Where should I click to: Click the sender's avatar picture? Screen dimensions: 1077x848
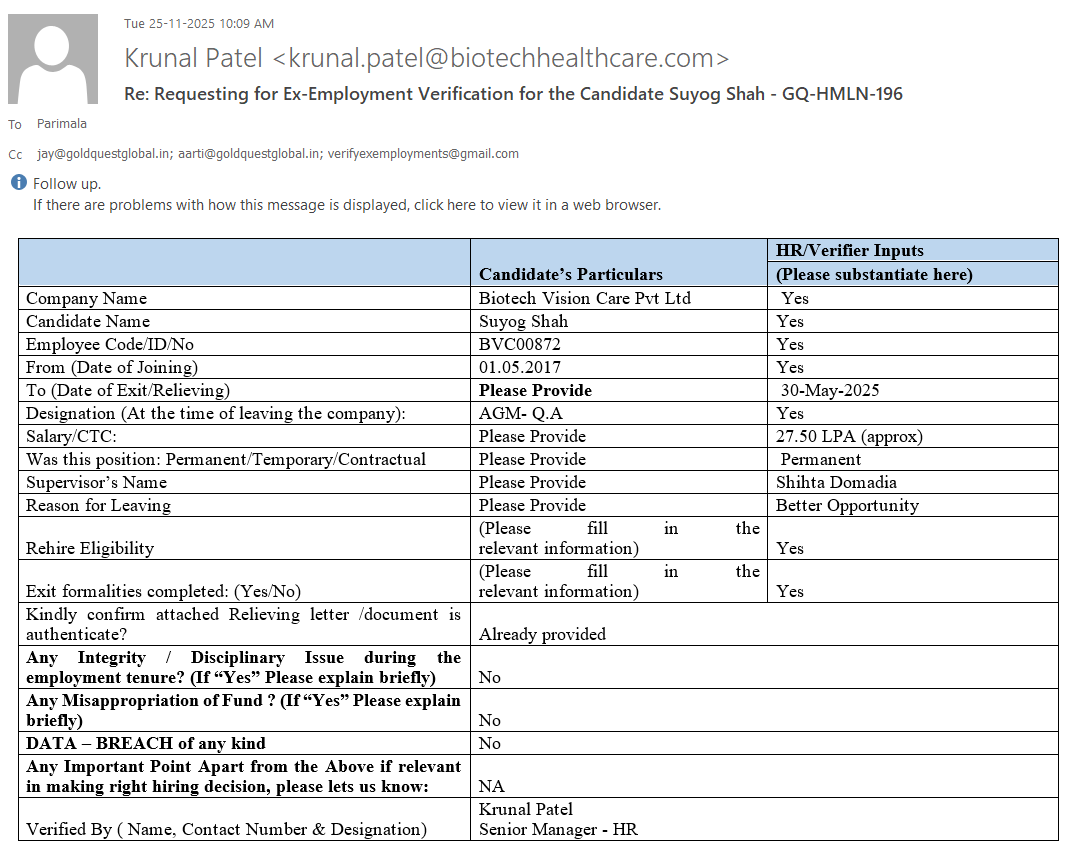tap(53, 59)
